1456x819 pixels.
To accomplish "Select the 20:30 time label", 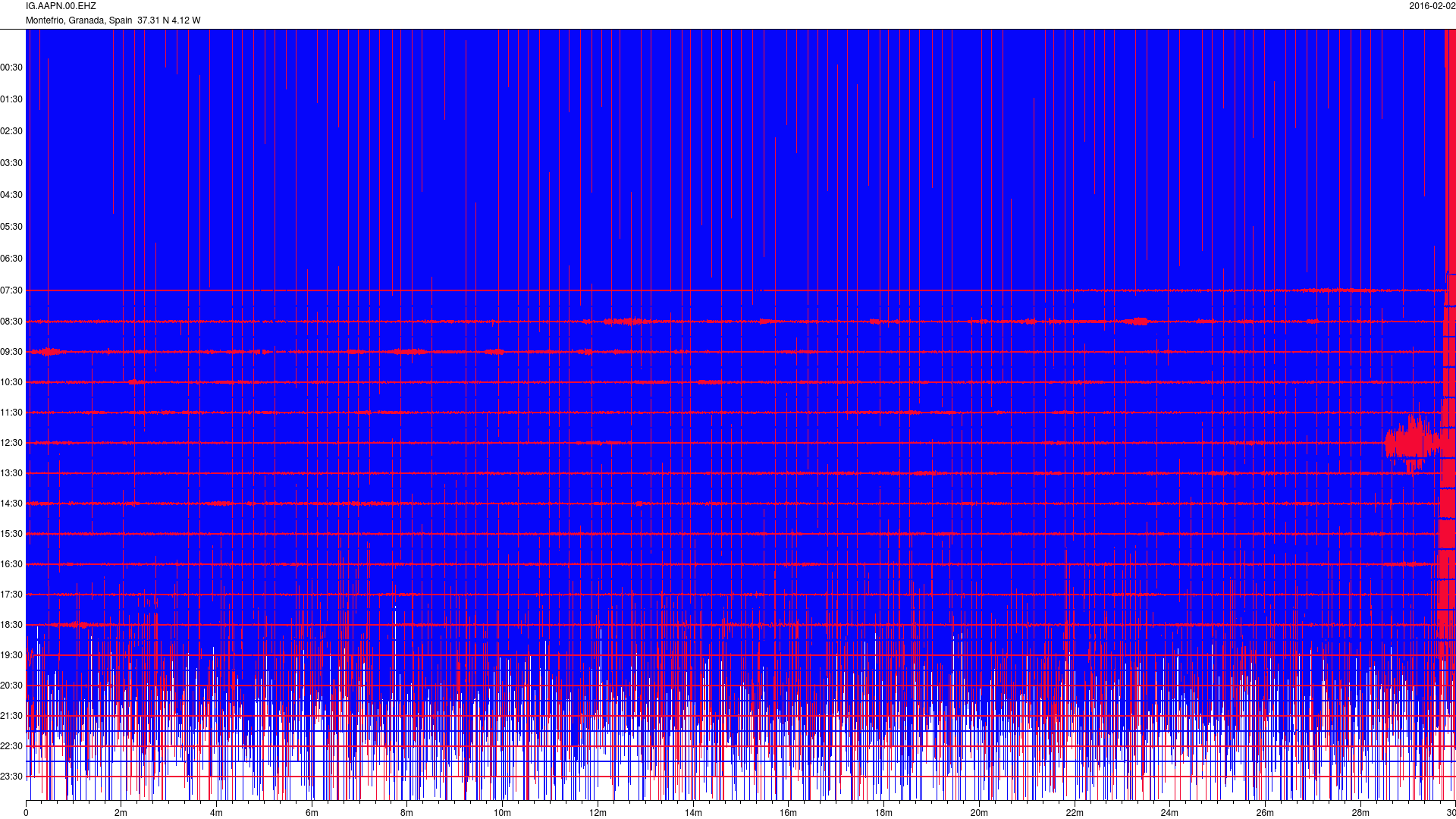I will (x=11, y=686).
